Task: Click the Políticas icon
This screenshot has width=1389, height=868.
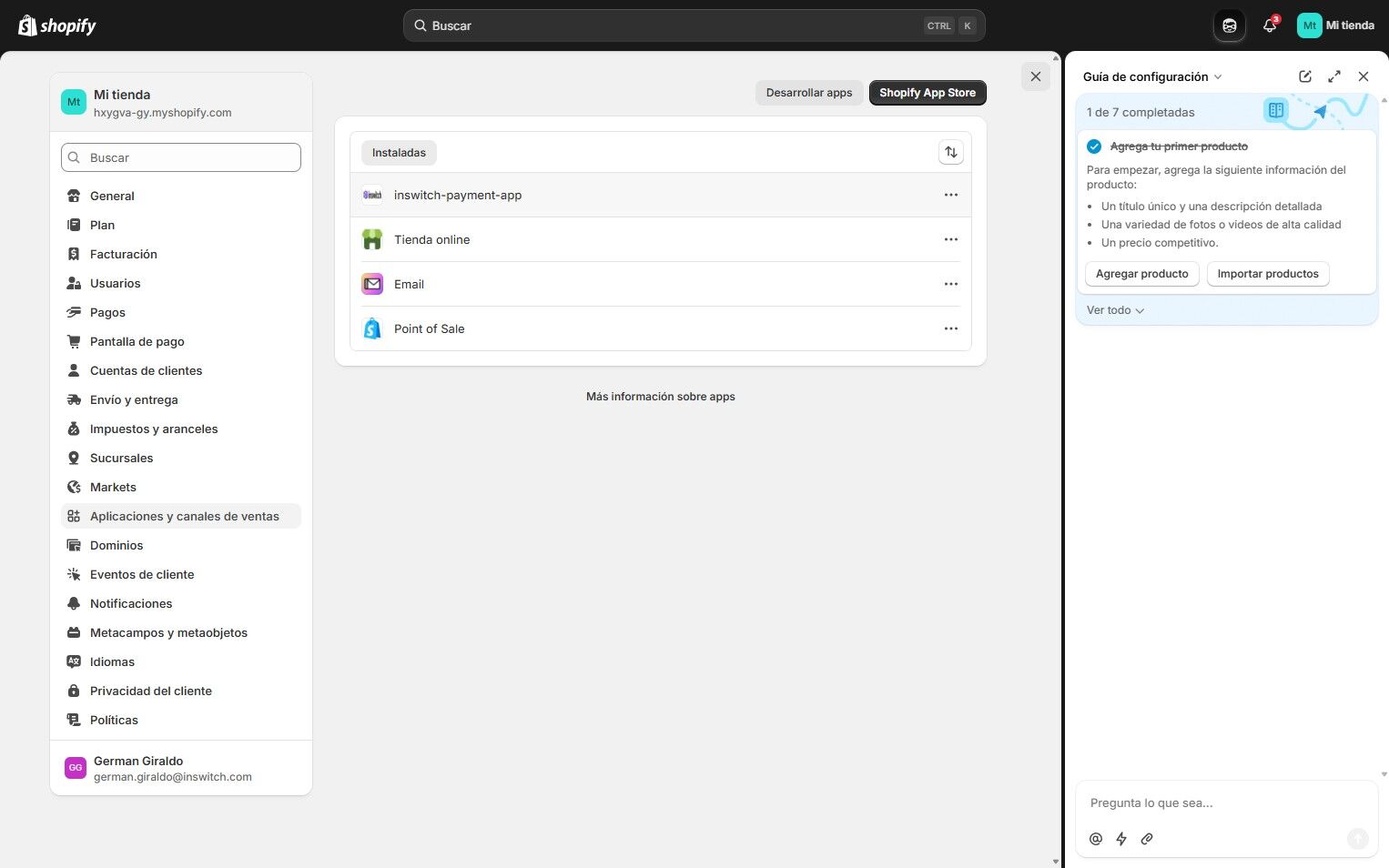Action: (x=74, y=720)
